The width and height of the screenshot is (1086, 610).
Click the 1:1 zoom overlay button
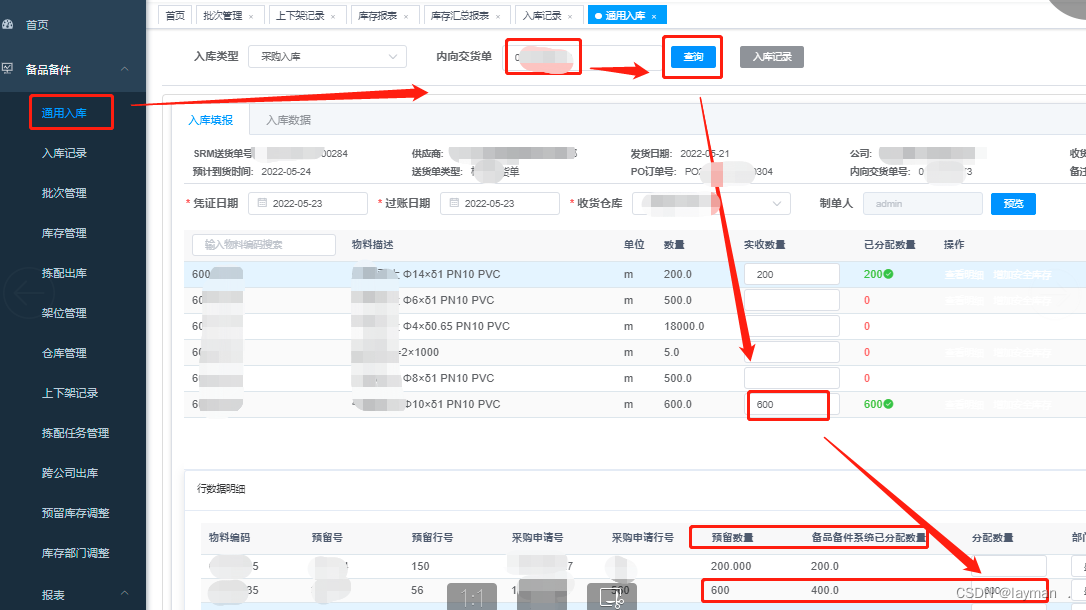[472, 596]
